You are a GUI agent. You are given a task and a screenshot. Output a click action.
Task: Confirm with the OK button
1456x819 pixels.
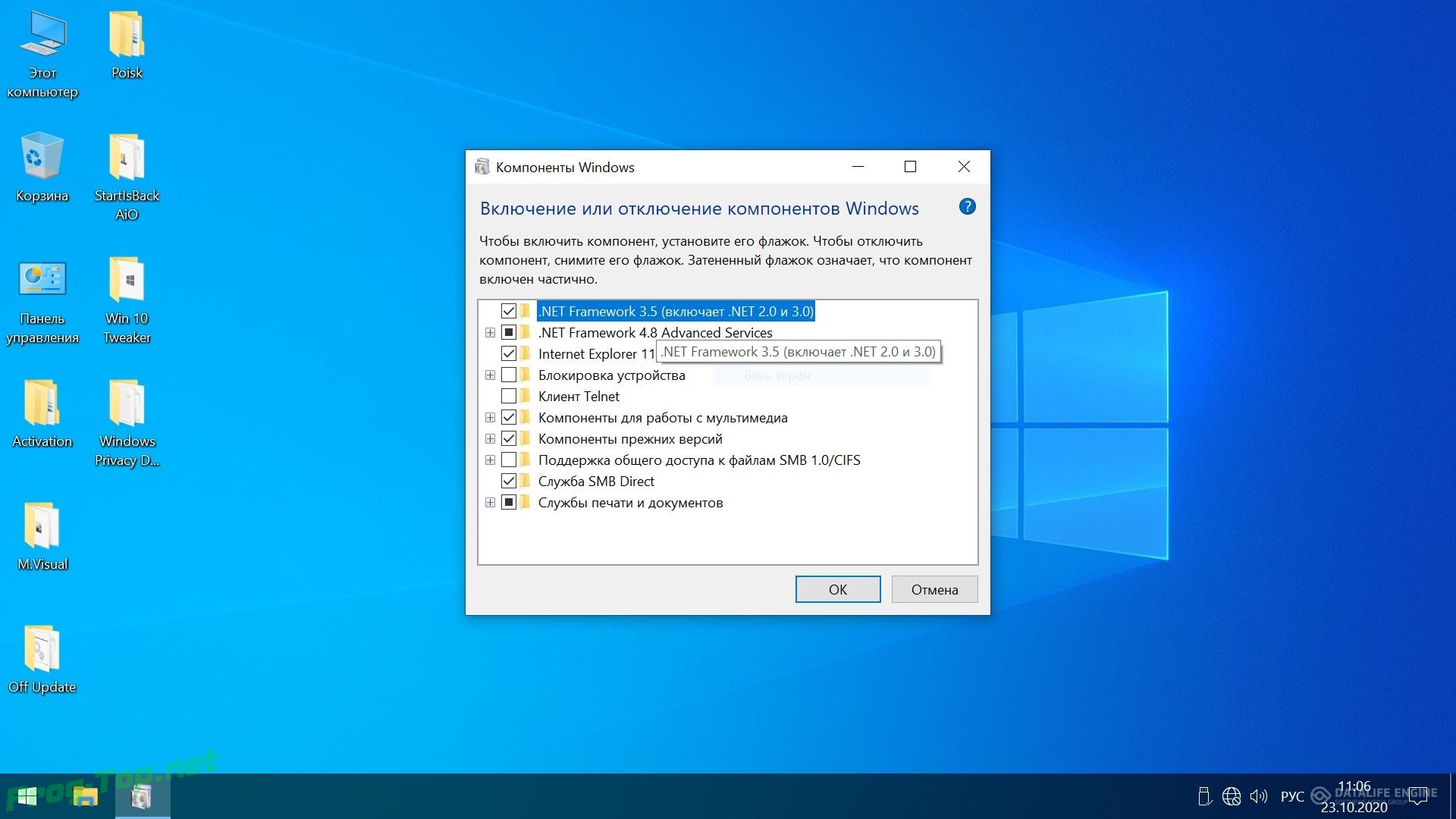838,589
